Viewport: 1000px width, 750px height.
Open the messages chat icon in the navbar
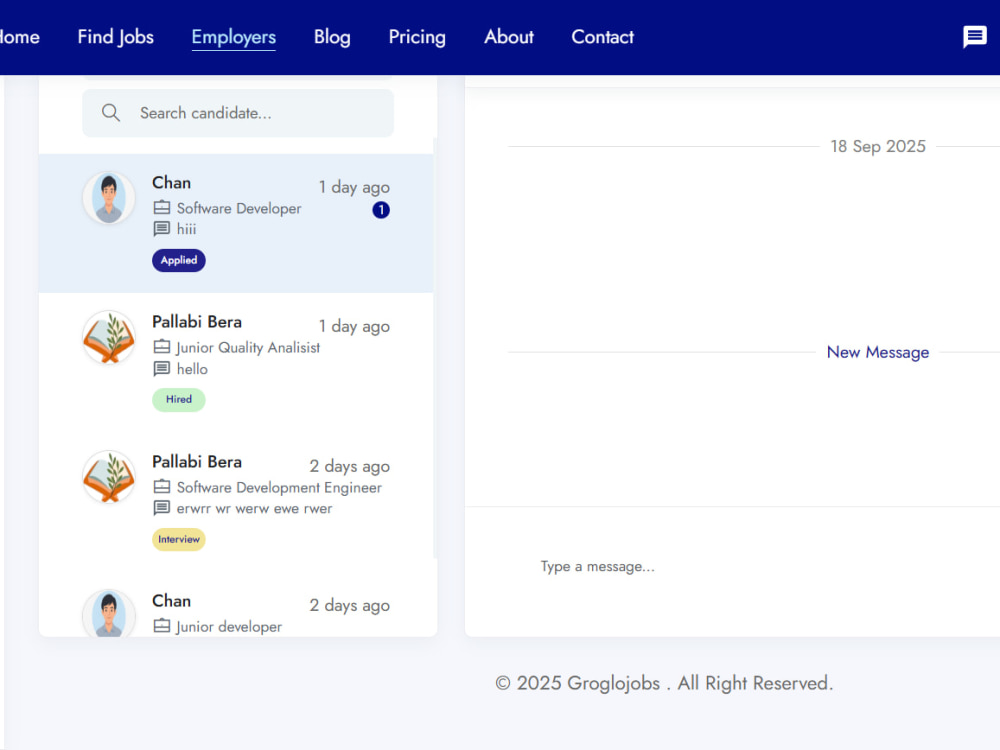(x=974, y=37)
